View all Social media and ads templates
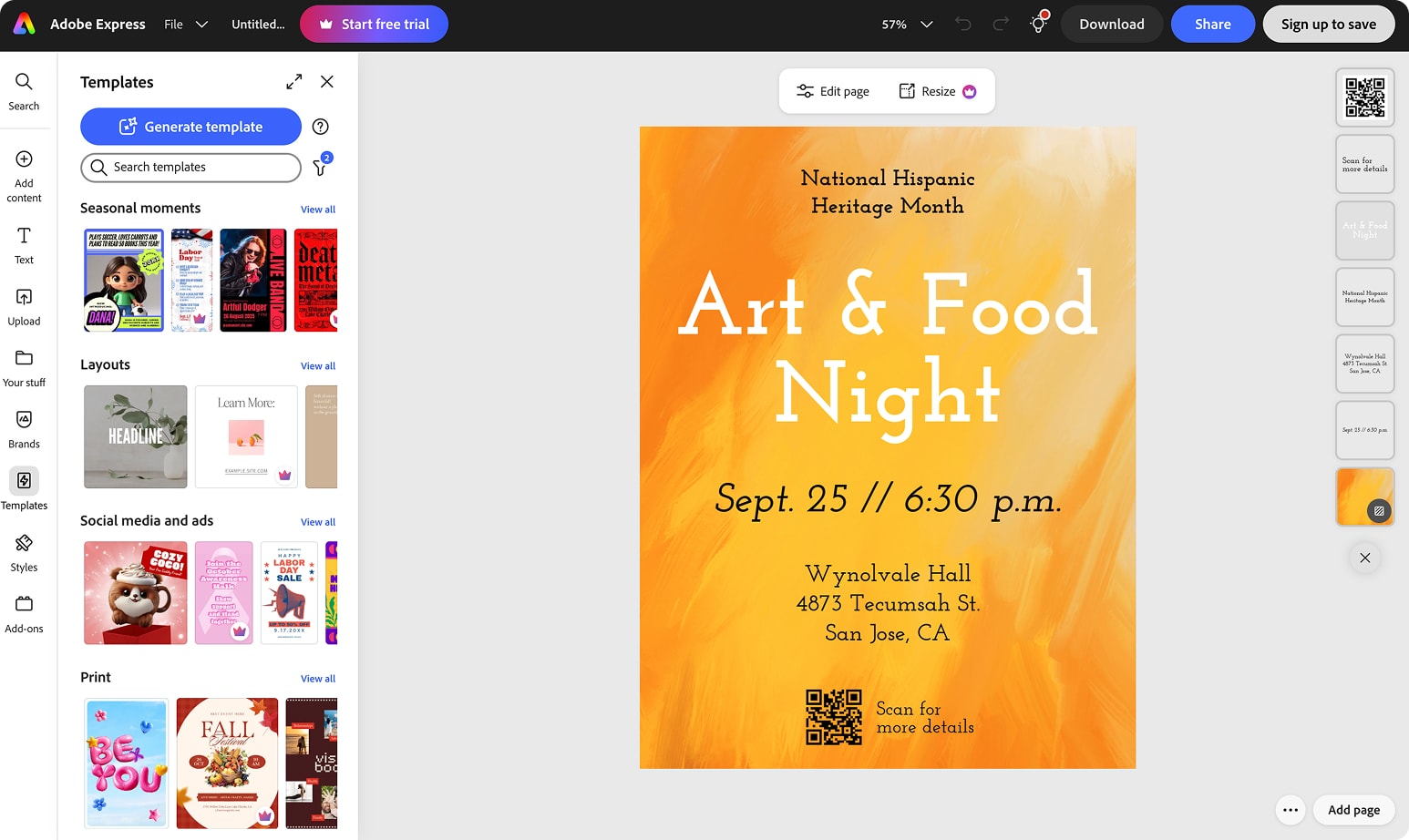Image resolution: width=1409 pixels, height=840 pixels. (x=318, y=522)
